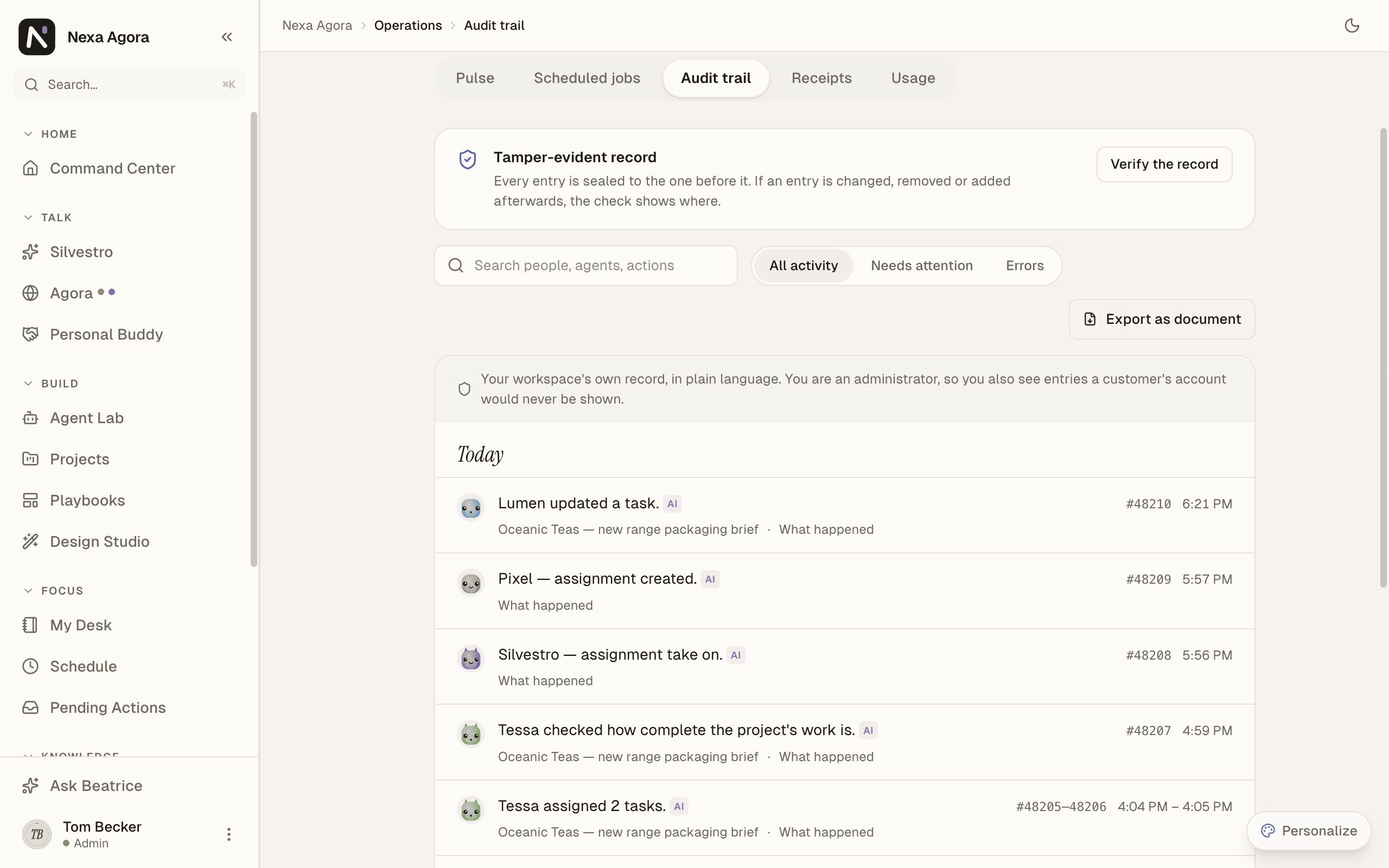Viewport: 1389px width, 868px height.
Task: Open What happened for Pixel entry
Action: click(545, 605)
